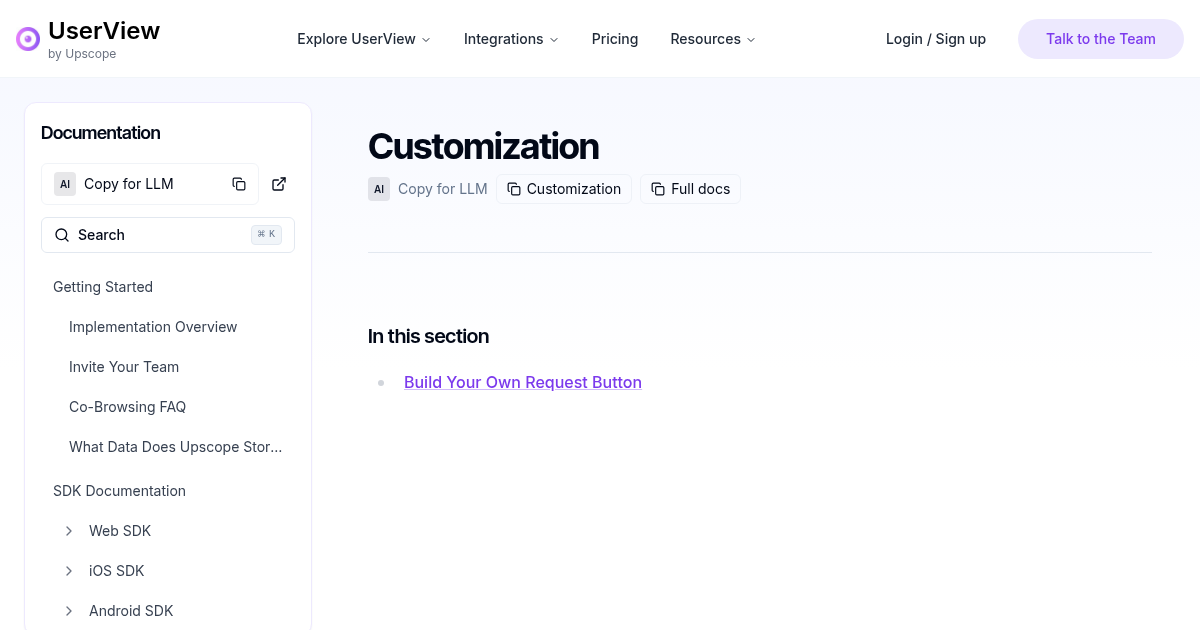Click the Web SDK label in the sidebar

[x=120, y=531]
